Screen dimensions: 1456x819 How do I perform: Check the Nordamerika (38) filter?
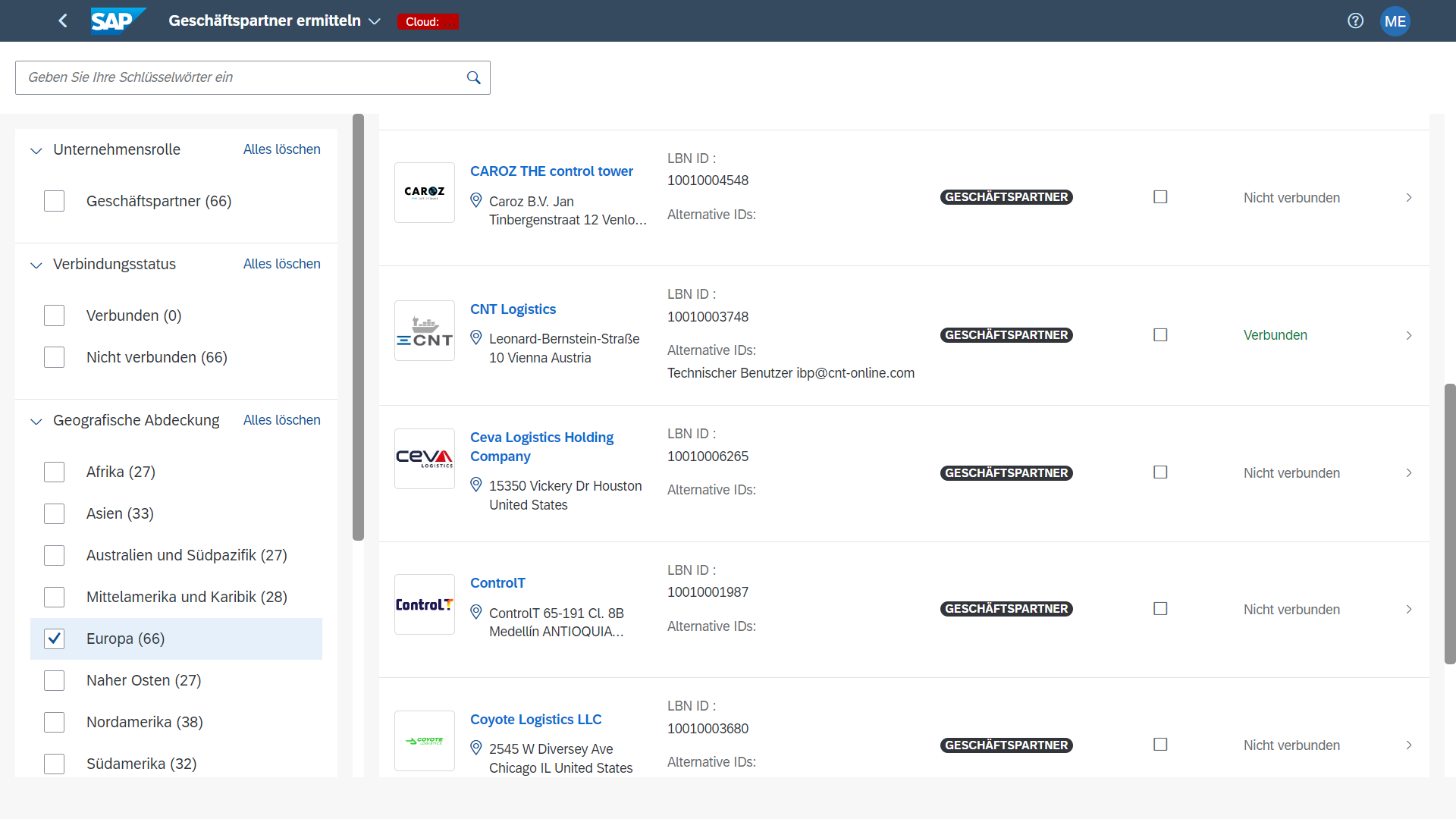pos(55,722)
